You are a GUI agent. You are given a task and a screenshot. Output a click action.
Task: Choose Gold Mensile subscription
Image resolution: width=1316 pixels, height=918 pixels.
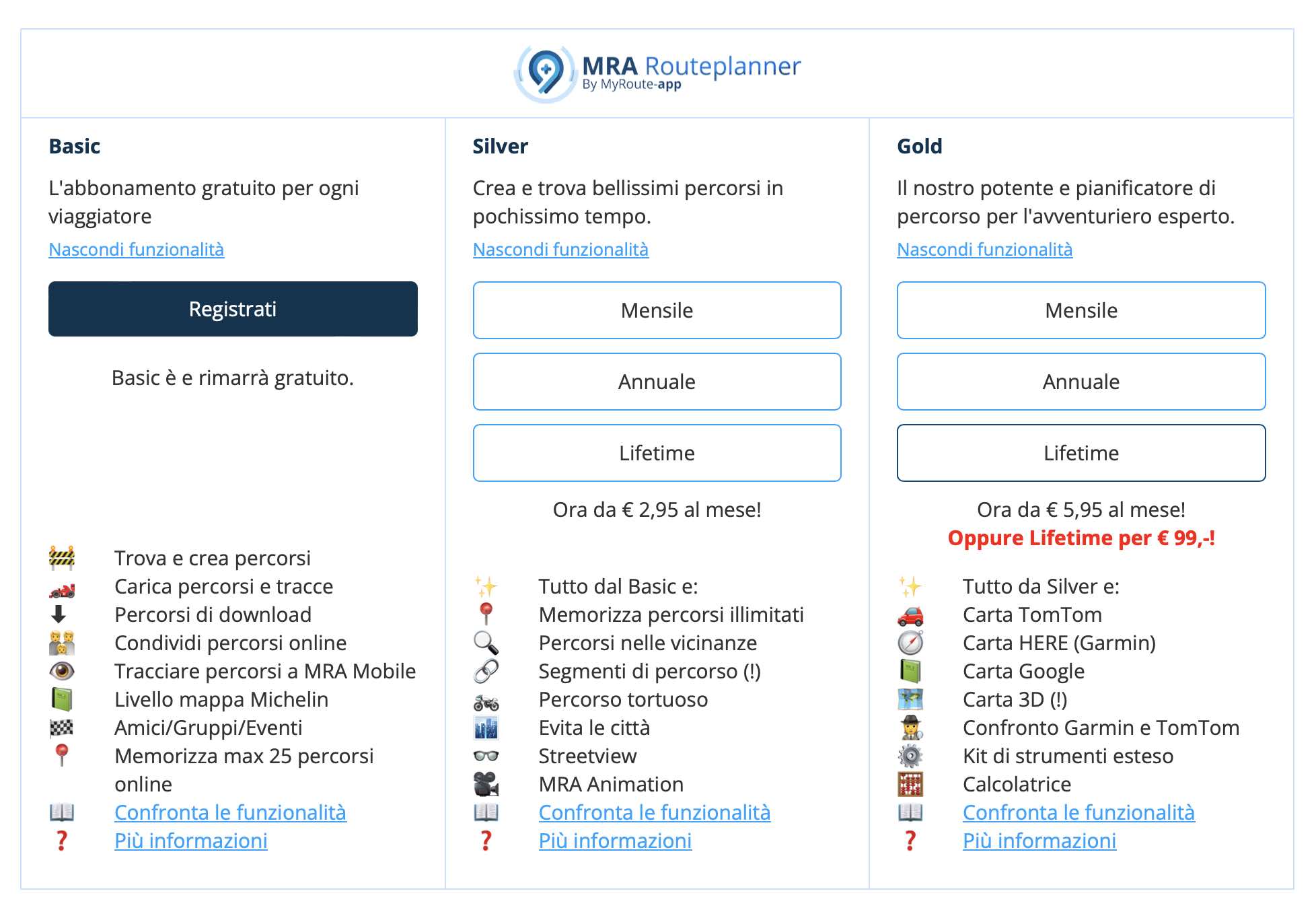pos(1081,310)
